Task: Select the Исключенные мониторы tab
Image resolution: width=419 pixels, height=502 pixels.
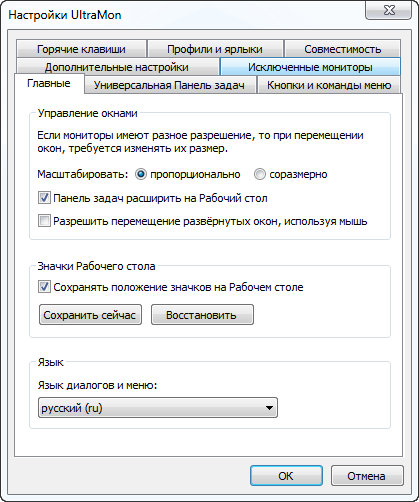Action: [x=310, y=67]
